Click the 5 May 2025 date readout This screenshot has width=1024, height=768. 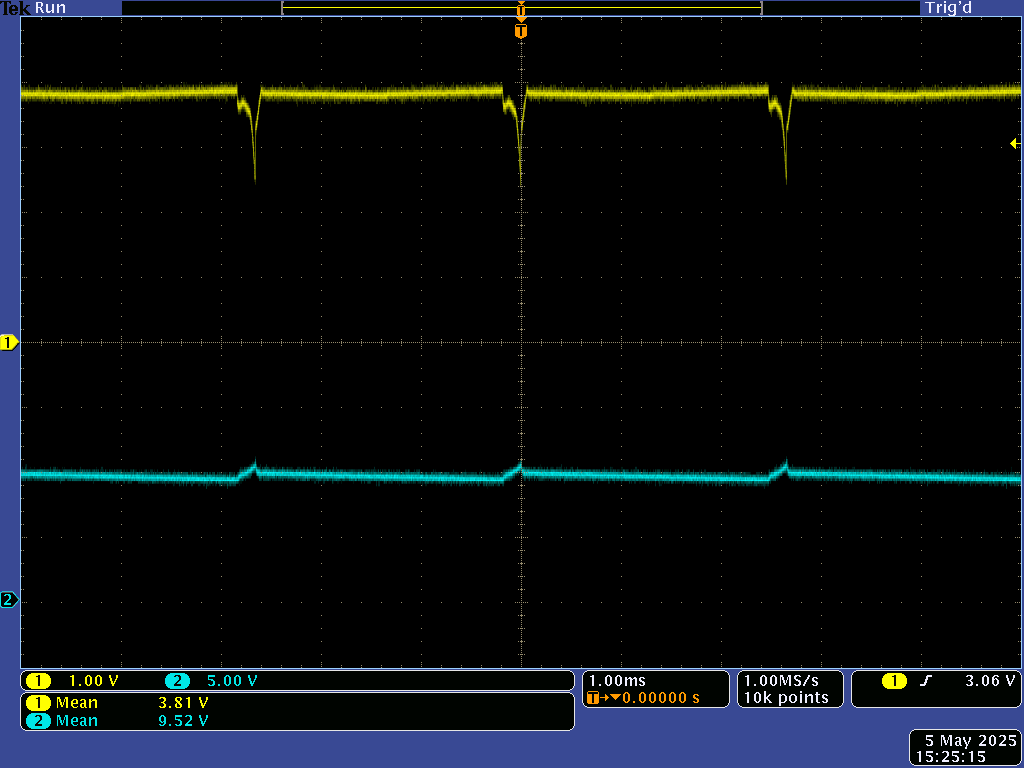pyautogui.click(x=970, y=741)
